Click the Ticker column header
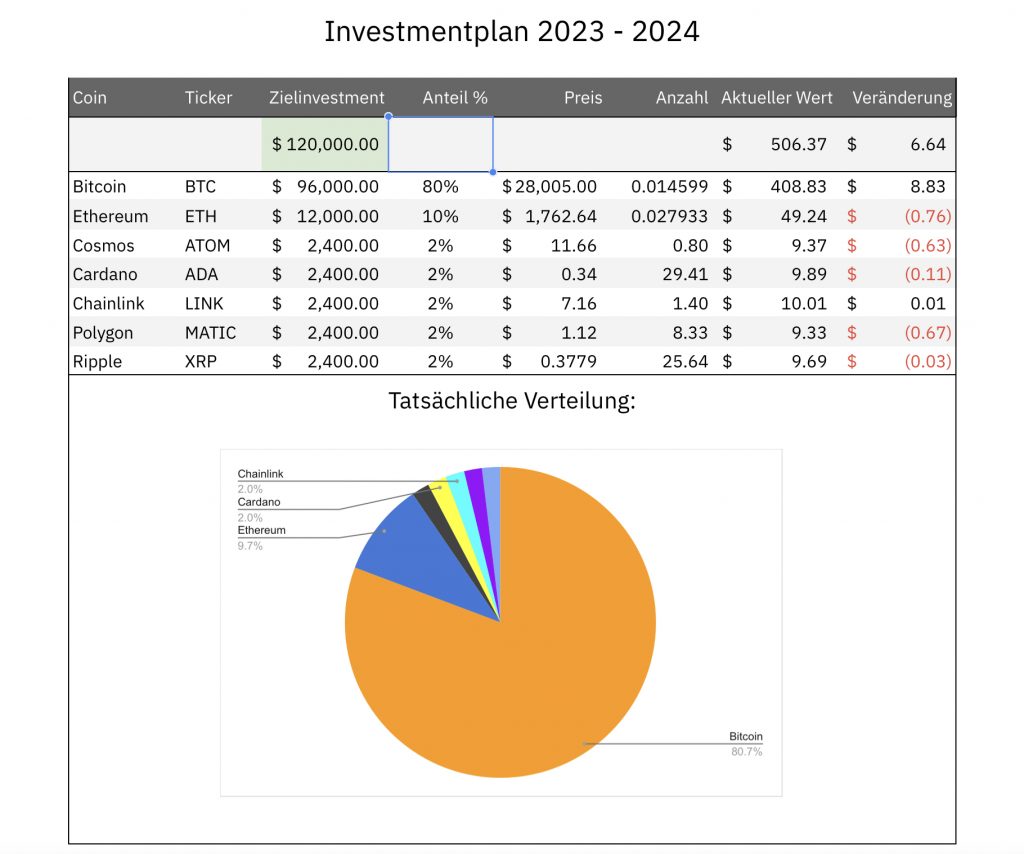 click(x=208, y=97)
